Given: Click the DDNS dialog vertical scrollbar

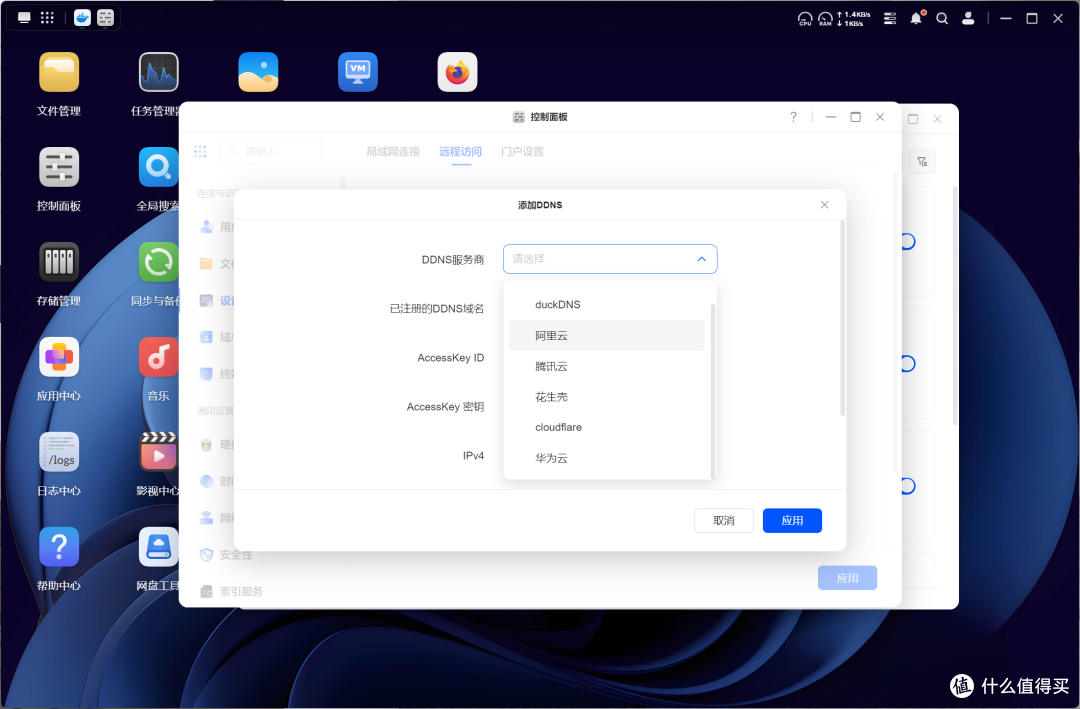Looking at the screenshot, I should click(842, 318).
